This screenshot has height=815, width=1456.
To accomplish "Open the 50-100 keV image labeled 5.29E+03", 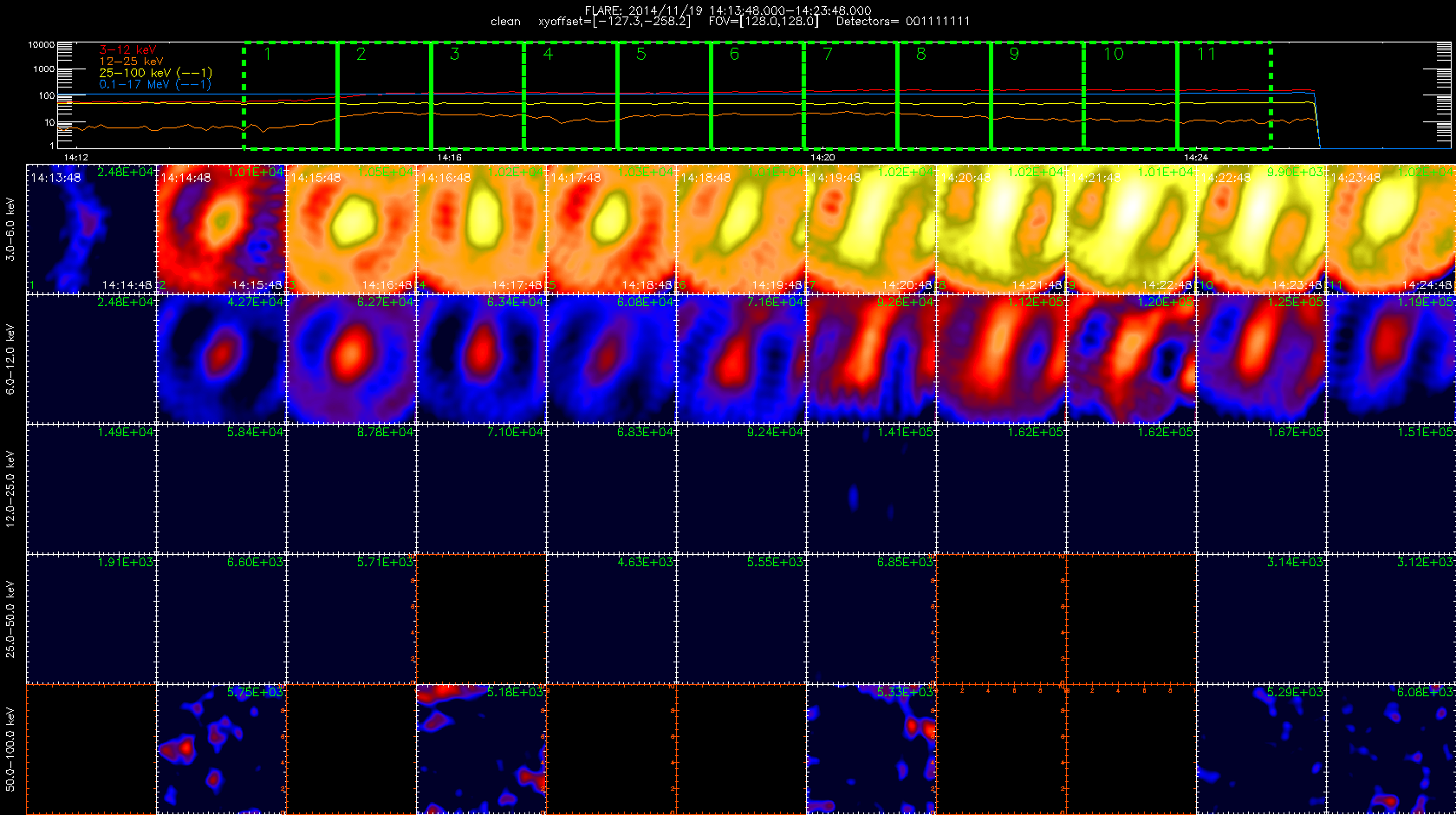I will click(x=1262, y=749).
